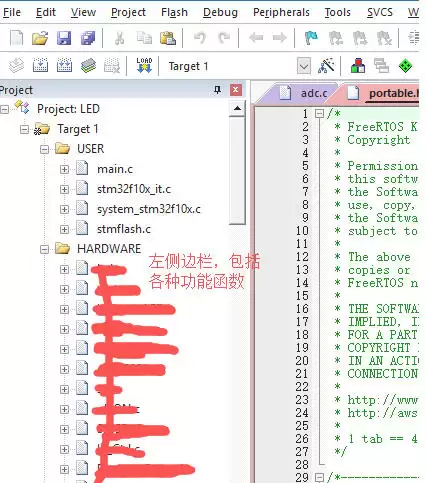This screenshot has width=426, height=483.
Task: Open a file with the Open icon
Action: [40, 38]
